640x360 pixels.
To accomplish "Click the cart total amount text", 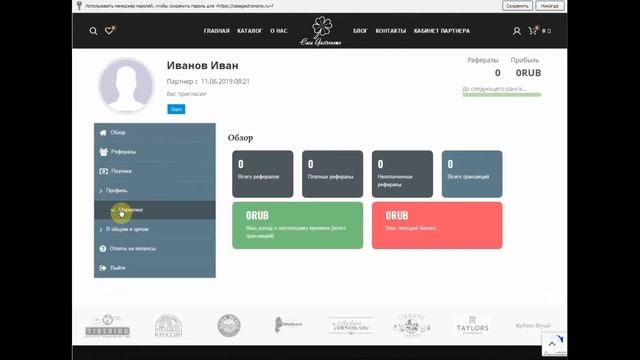I will tap(546, 31).
